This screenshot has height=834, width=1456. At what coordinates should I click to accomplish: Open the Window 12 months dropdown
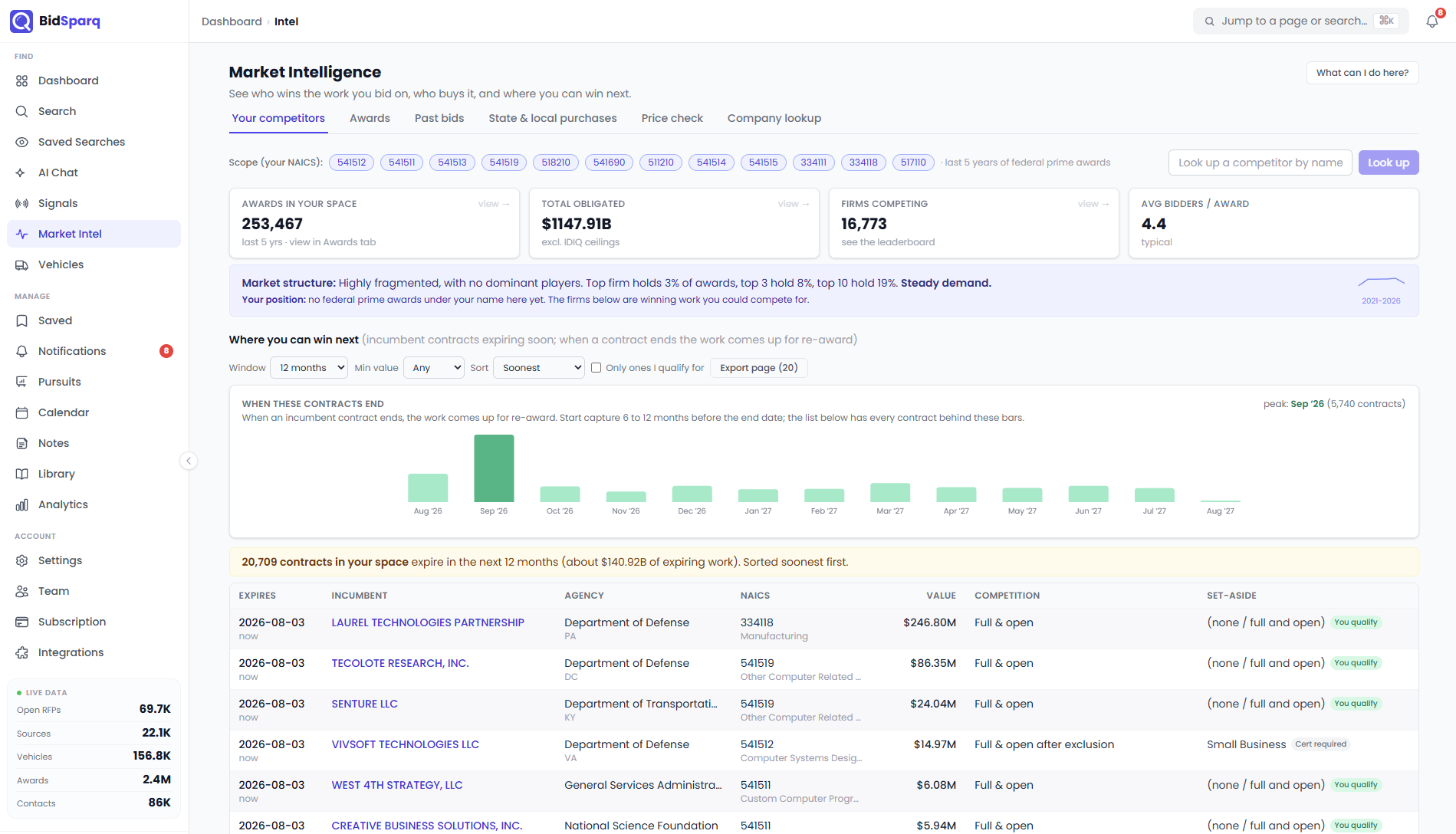point(309,368)
